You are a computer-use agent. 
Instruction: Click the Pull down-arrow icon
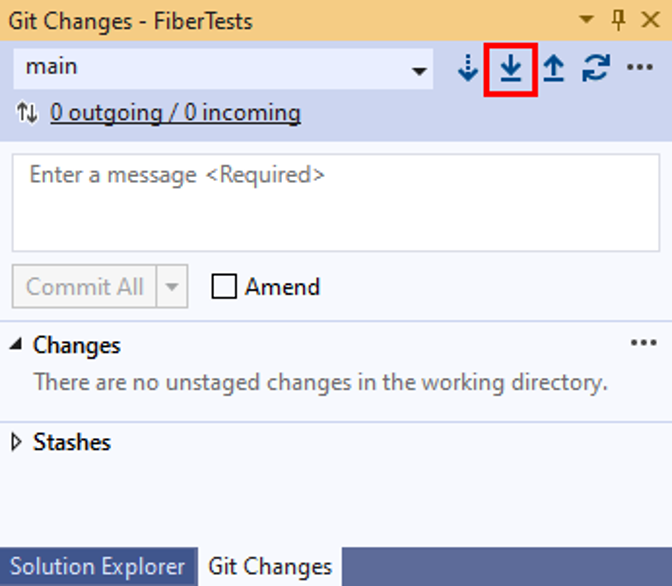511,69
